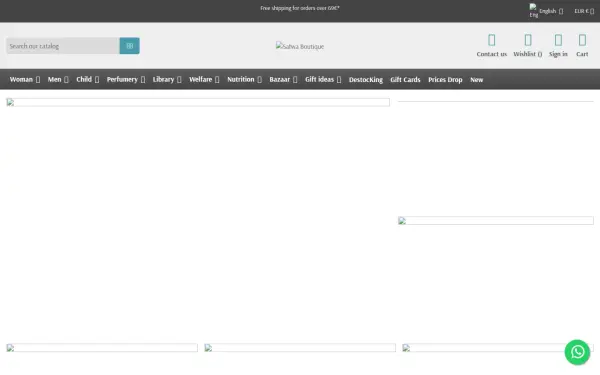Open the WhatsApp chat bubble
This screenshot has width=600, height=375.
click(x=577, y=352)
